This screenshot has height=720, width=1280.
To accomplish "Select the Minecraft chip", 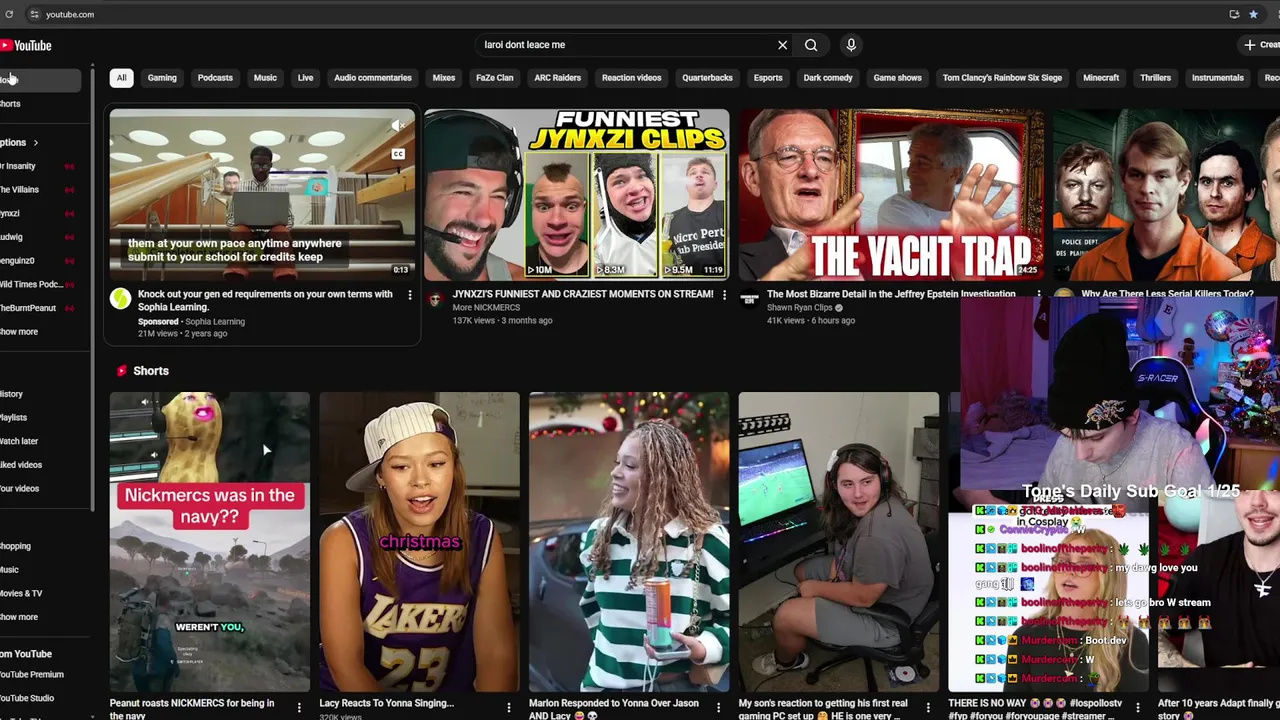I will 1101,78.
